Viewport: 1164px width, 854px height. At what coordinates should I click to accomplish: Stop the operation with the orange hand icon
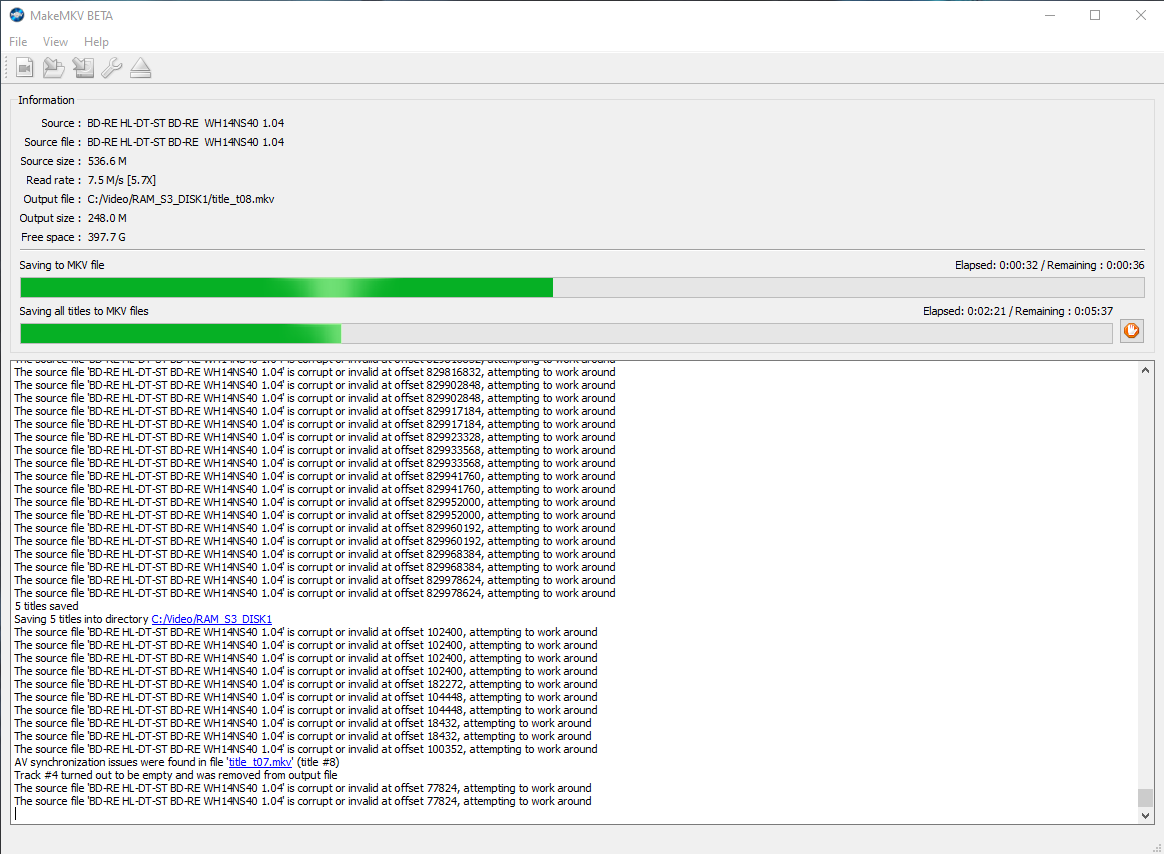click(x=1131, y=330)
